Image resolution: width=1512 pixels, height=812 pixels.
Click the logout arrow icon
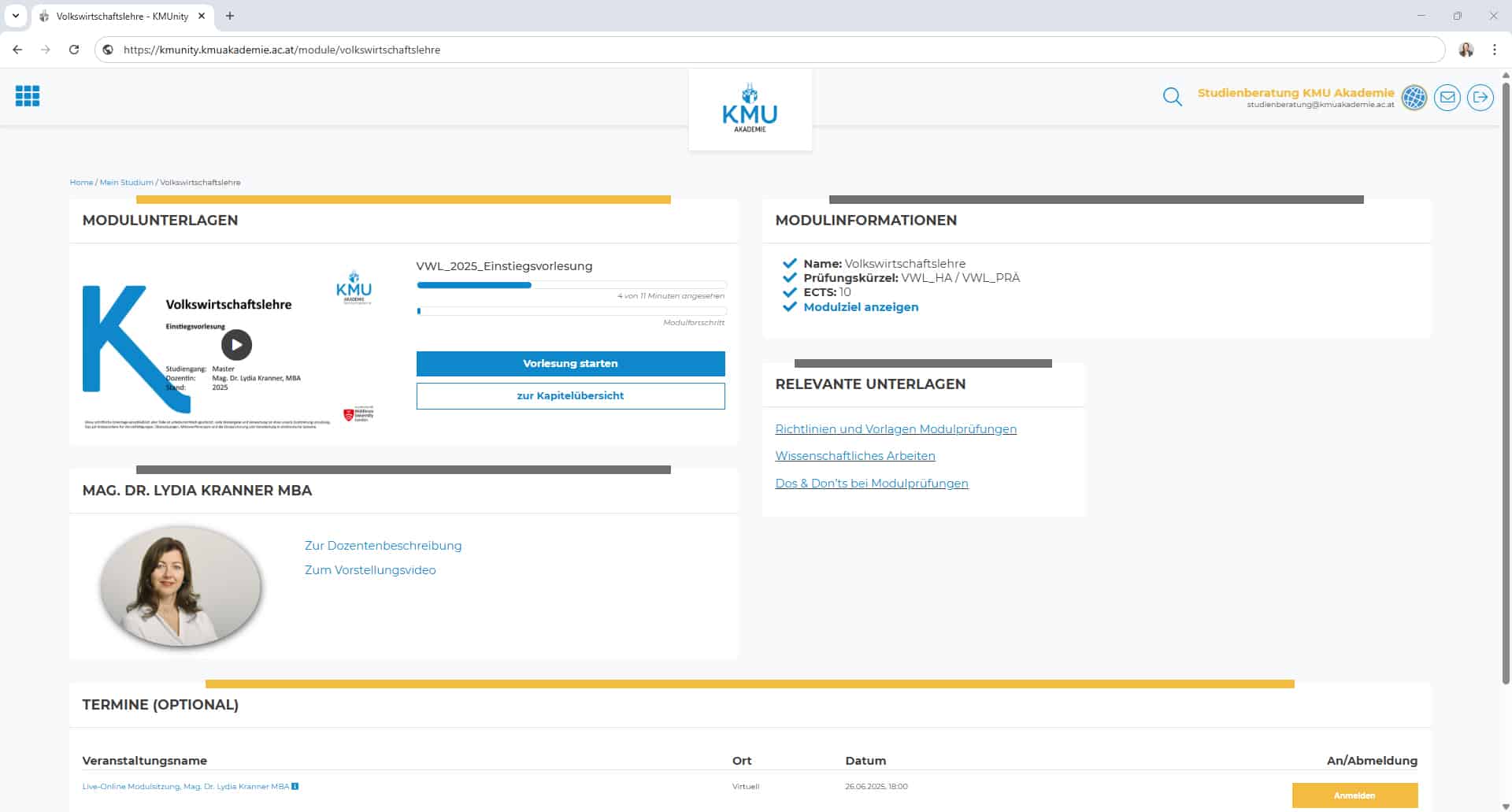pyautogui.click(x=1480, y=98)
